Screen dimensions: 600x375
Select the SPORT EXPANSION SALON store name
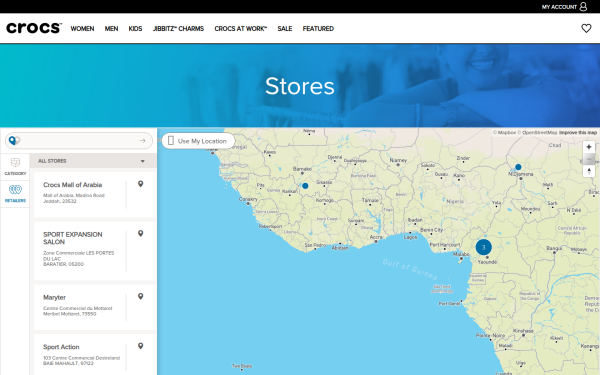click(x=73, y=238)
